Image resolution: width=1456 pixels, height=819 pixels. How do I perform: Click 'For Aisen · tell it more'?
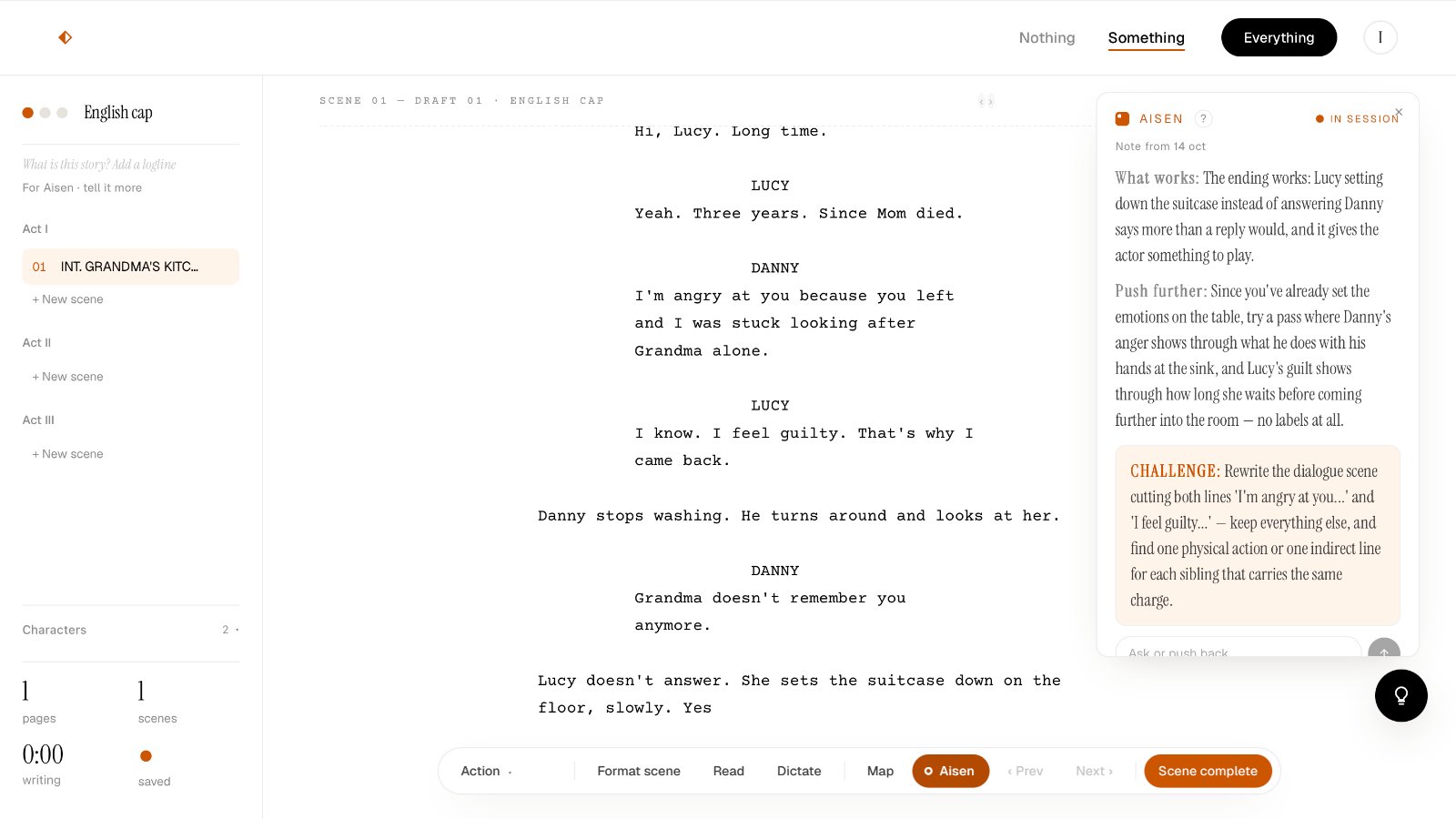click(x=82, y=187)
